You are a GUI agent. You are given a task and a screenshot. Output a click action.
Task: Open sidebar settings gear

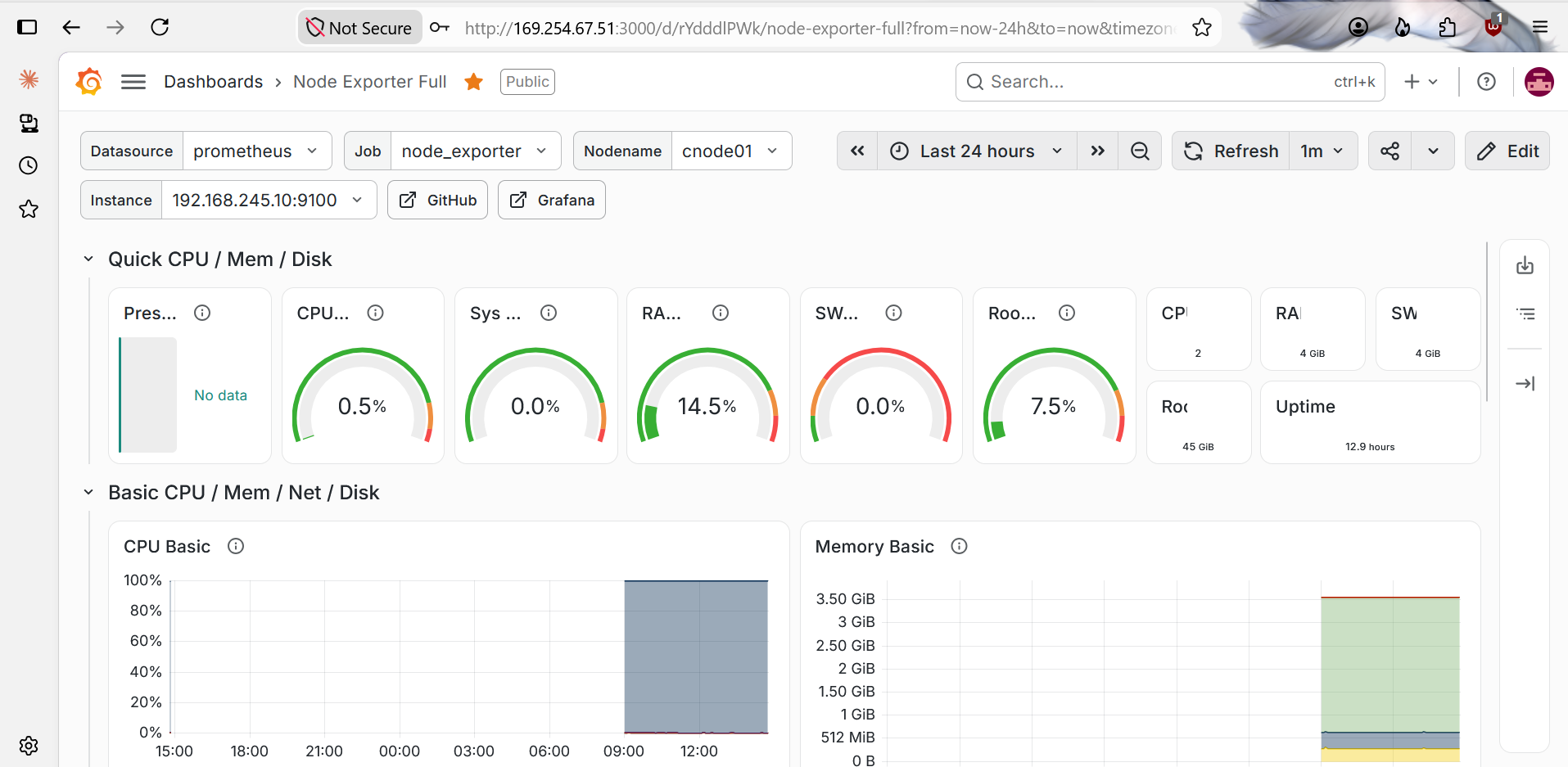[29, 746]
